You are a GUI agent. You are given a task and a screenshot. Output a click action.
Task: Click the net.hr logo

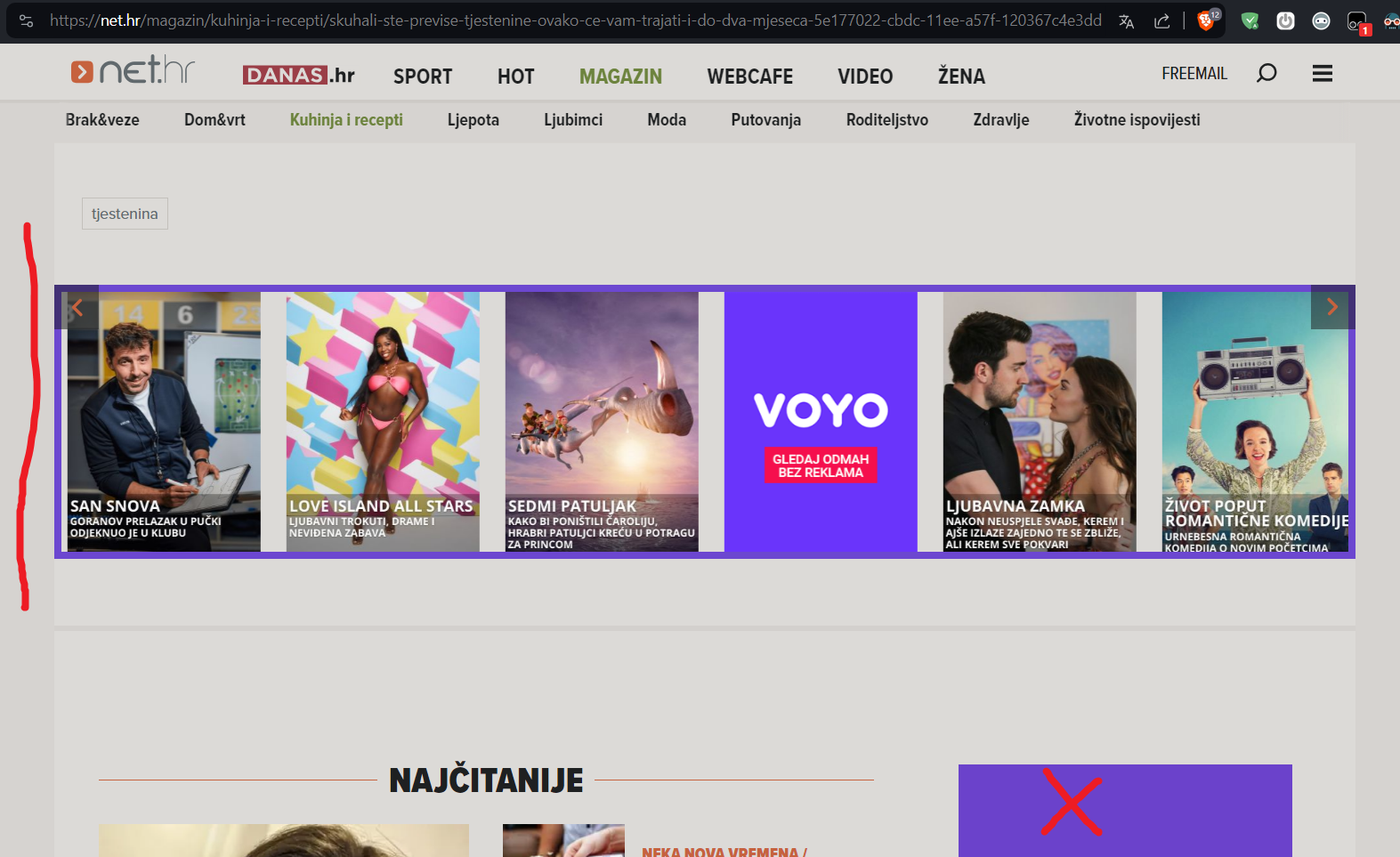tap(133, 71)
